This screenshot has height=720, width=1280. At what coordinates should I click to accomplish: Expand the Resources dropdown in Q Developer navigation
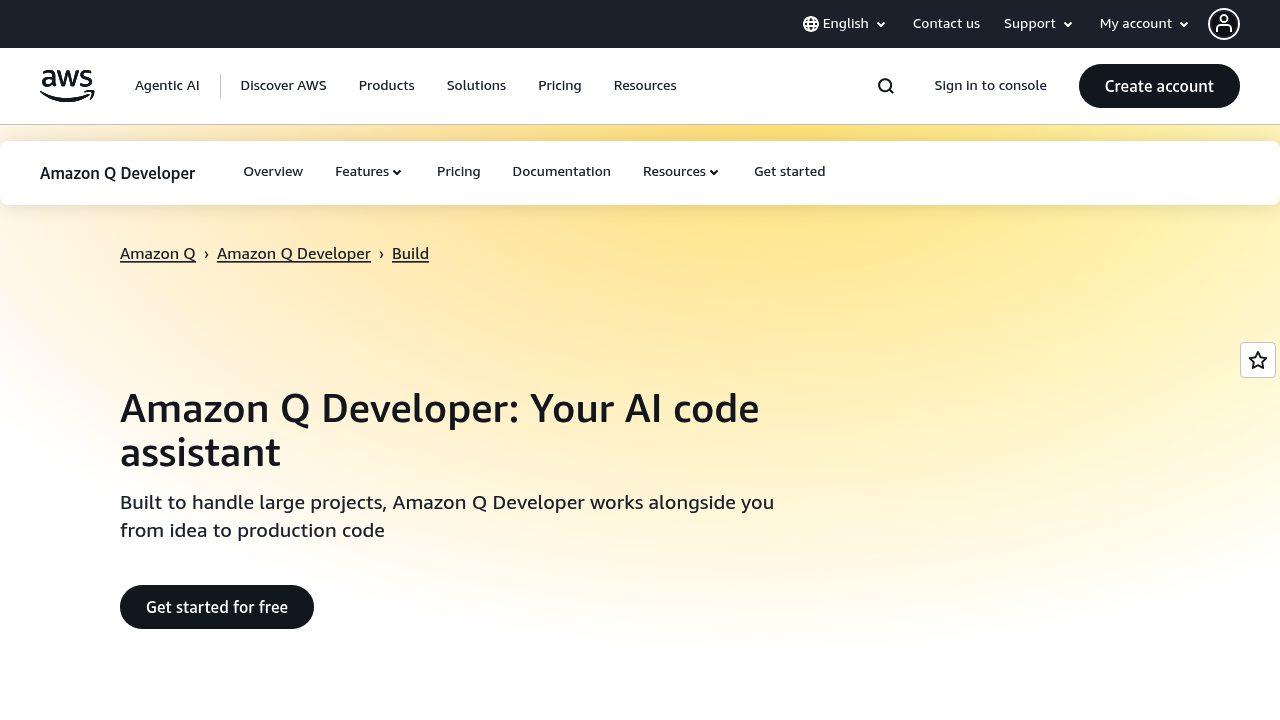pos(680,171)
